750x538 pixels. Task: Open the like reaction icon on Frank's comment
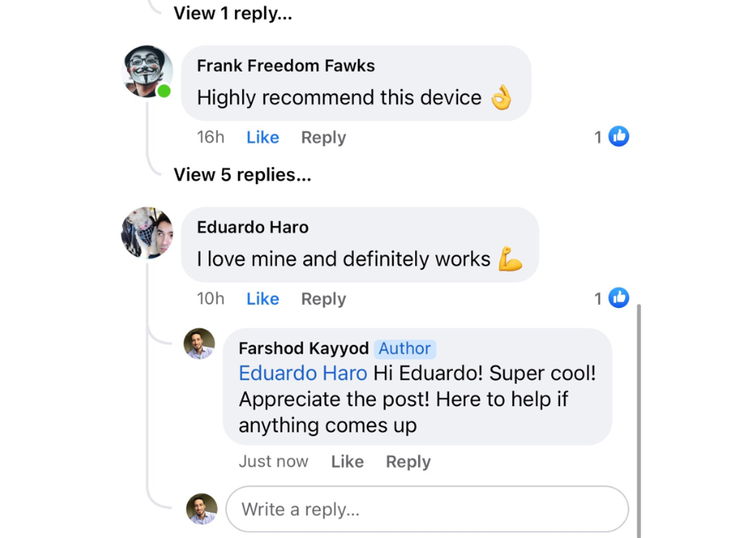618,137
